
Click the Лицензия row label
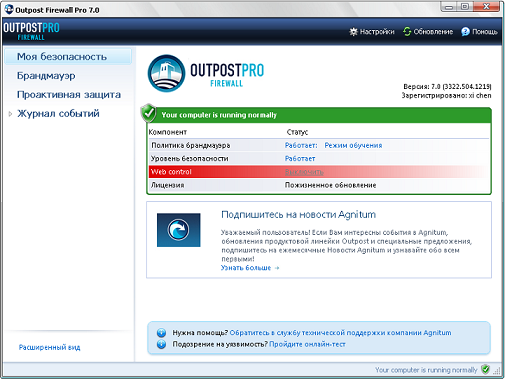(x=167, y=185)
